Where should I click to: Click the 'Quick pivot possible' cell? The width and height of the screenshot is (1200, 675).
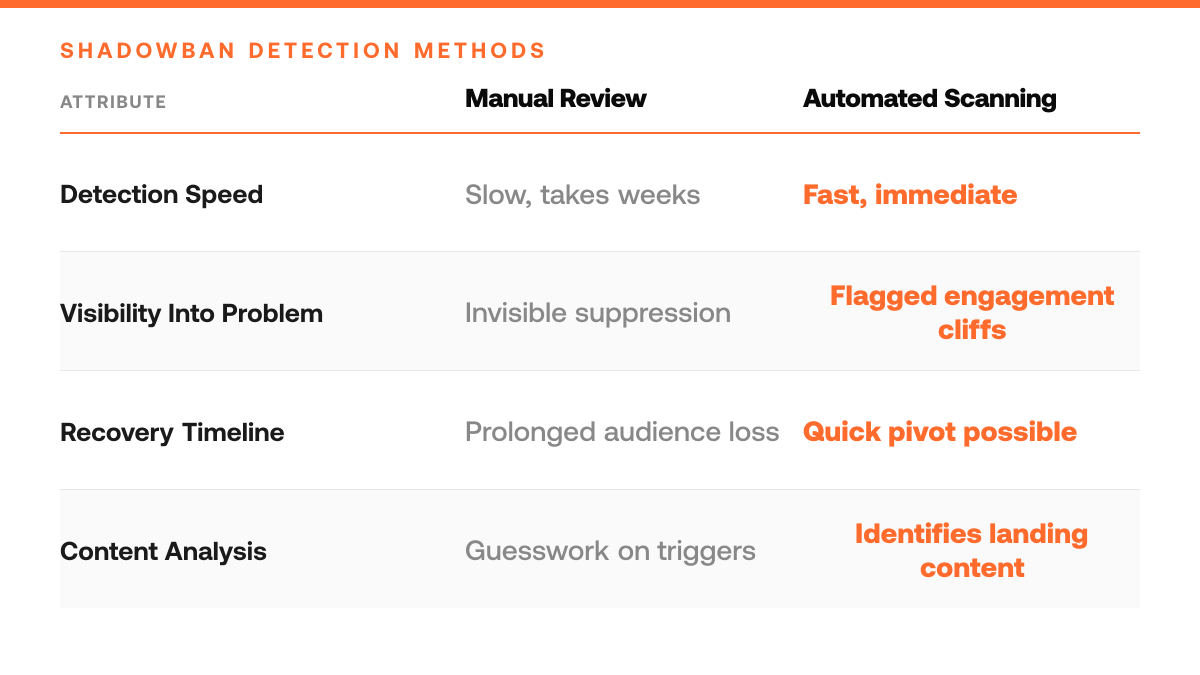(940, 432)
